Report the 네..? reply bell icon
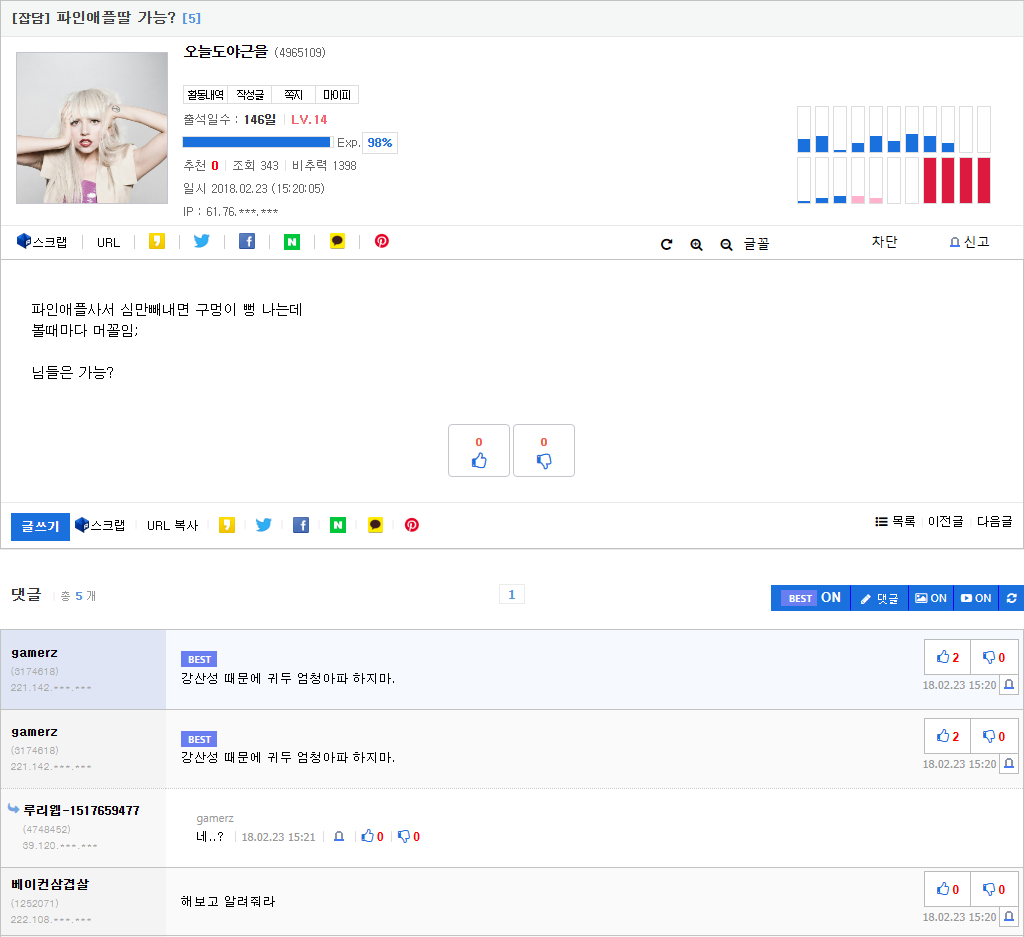 (x=339, y=836)
